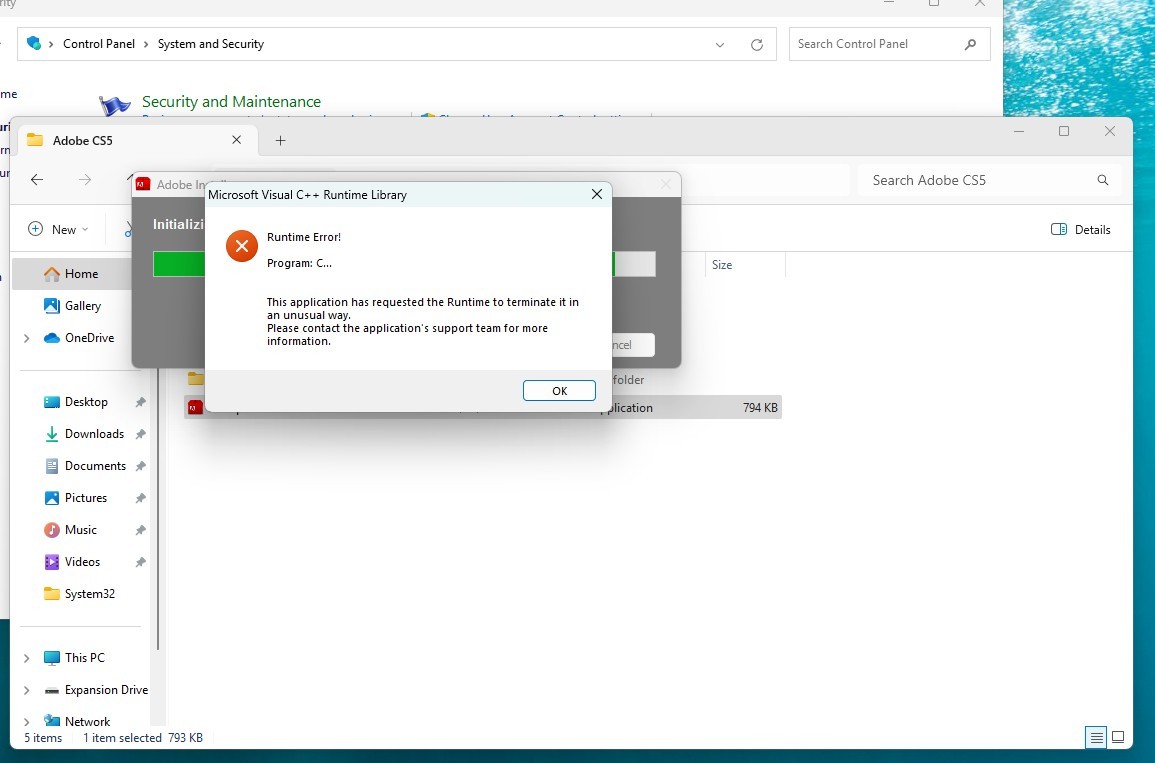The width and height of the screenshot is (1155, 763).
Task: Click the red error icon in dialog
Action: 242,246
